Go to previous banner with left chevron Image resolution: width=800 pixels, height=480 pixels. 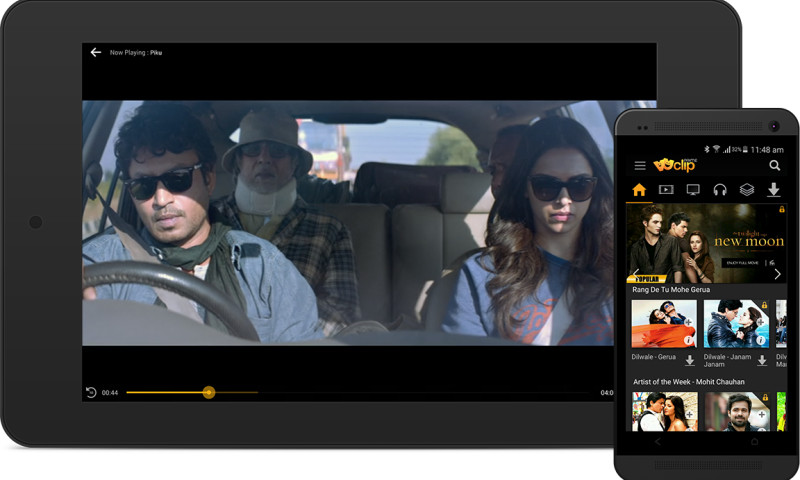point(636,273)
